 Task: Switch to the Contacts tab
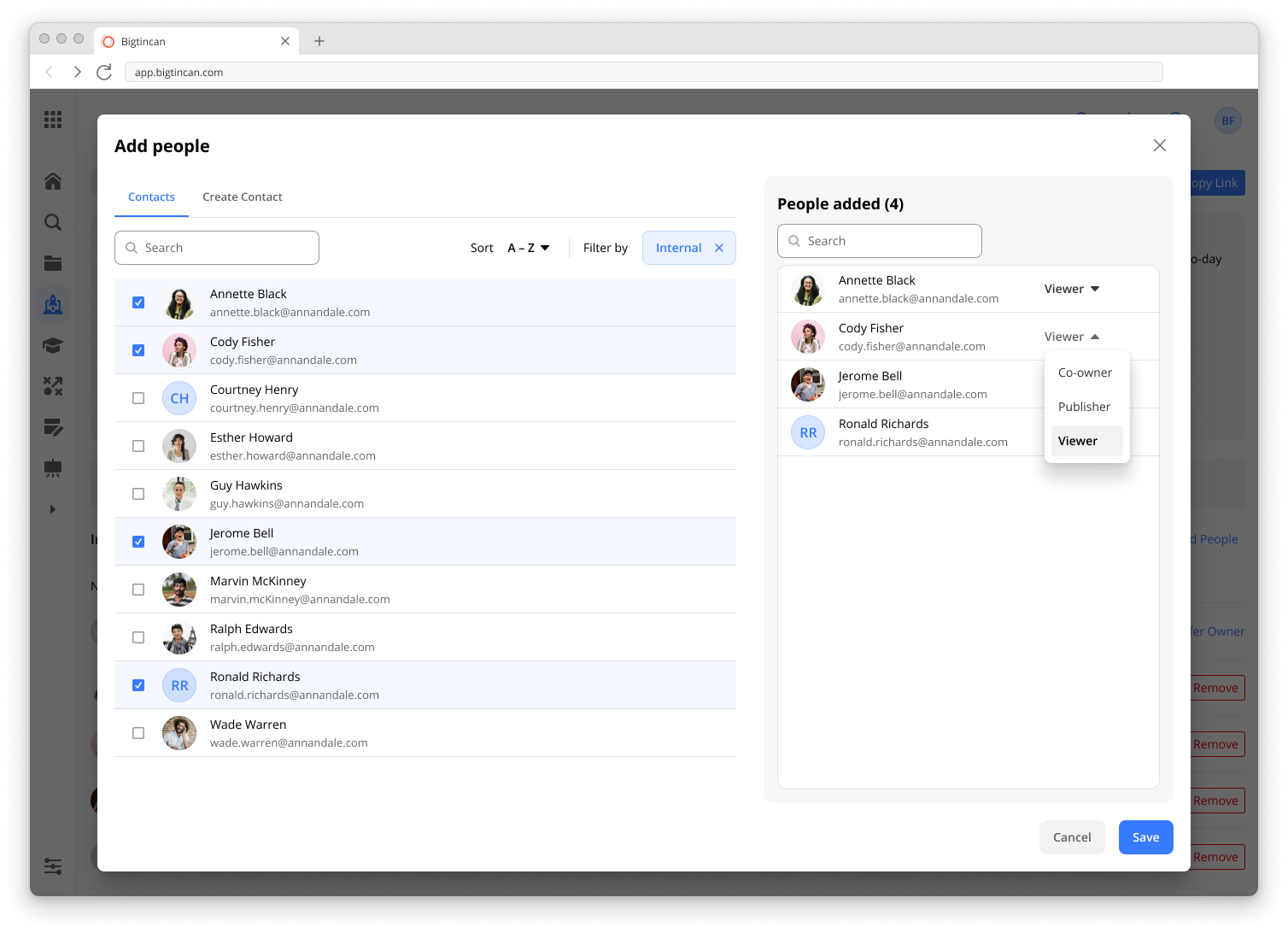pyautogui.click(x=151, y=197)
